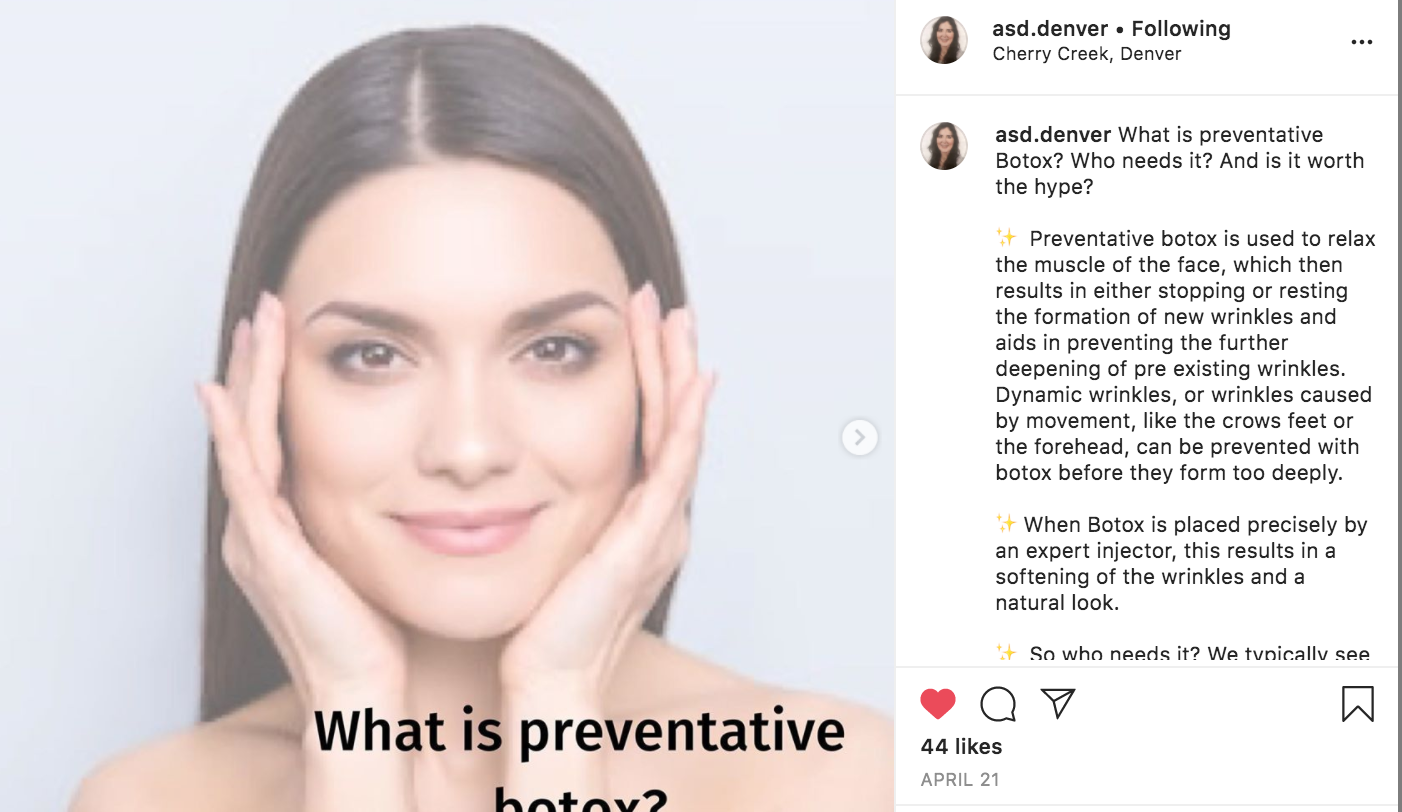The height and width of the screenshot is (812, 1402).
Task: Click the second sparkle emoji before 'When Botox'
Action: [x=1006, y=524]
